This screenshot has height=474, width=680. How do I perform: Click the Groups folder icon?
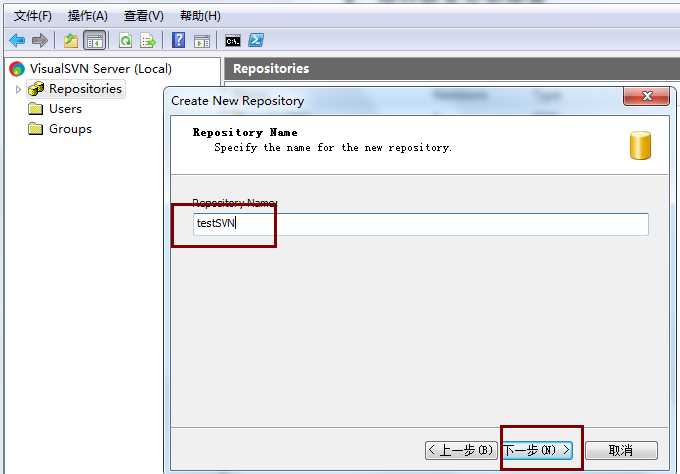(36, 129)
